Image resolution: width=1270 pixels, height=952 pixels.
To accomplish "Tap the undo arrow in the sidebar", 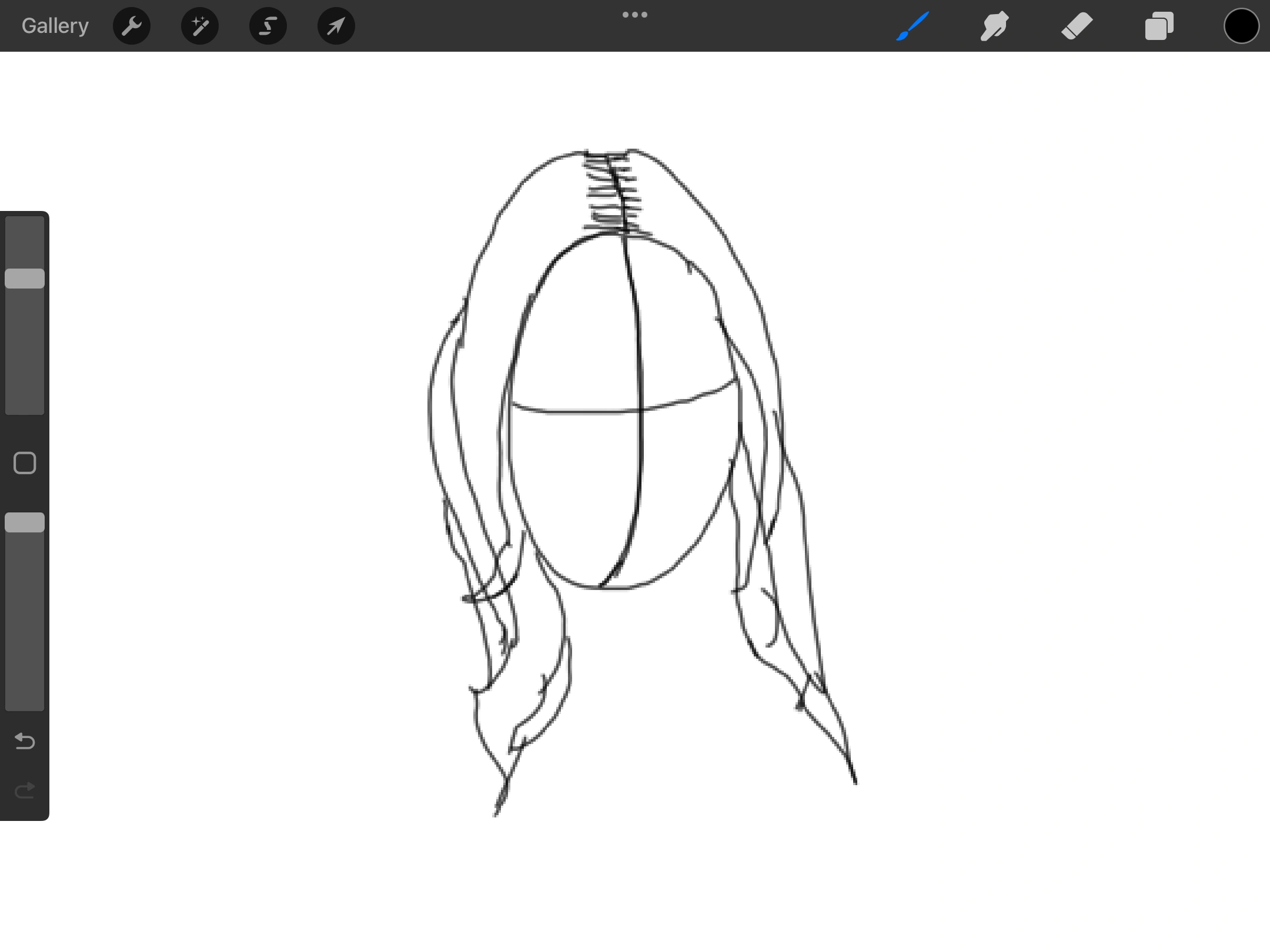I will 24,742.
